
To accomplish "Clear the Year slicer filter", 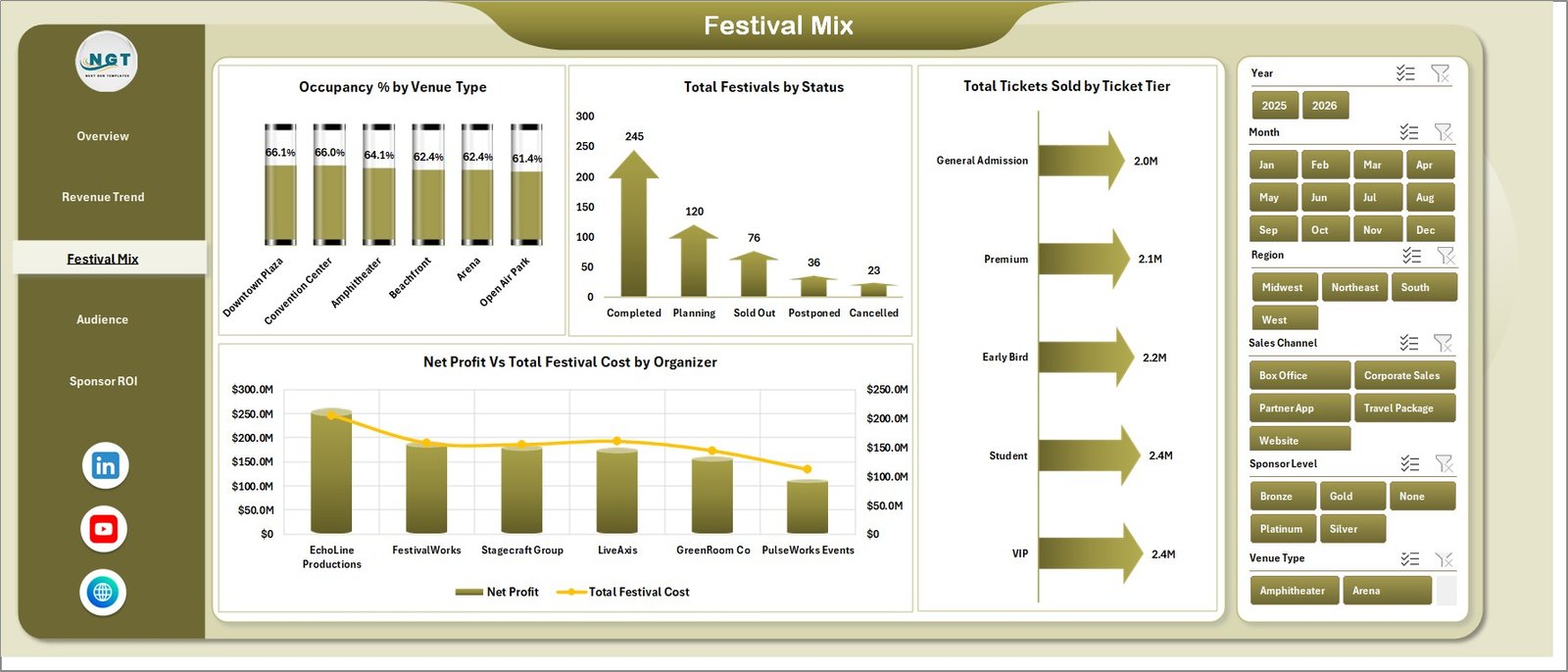I will click(1440, 73).
